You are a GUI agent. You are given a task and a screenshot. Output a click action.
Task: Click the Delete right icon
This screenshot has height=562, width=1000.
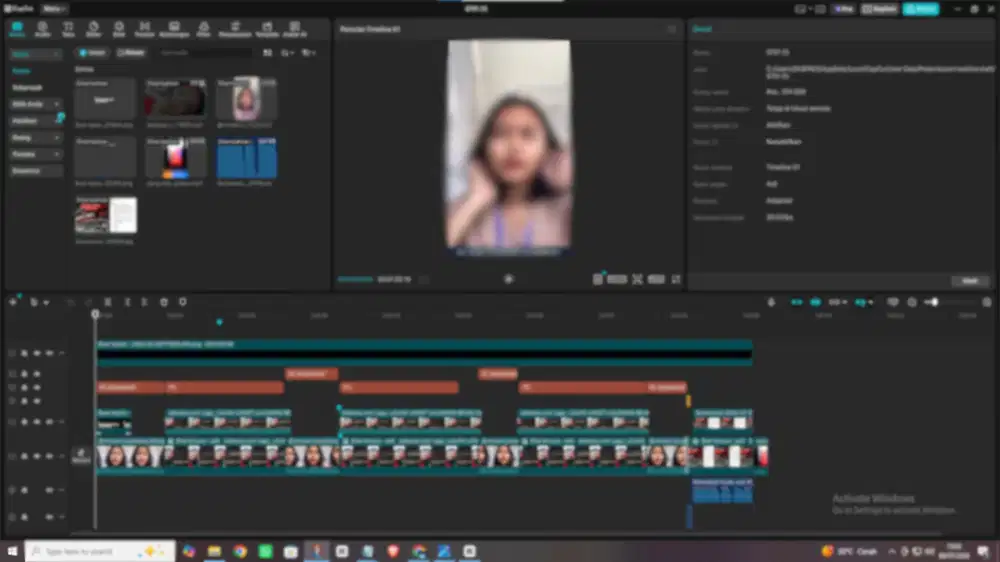coord(145,302)
